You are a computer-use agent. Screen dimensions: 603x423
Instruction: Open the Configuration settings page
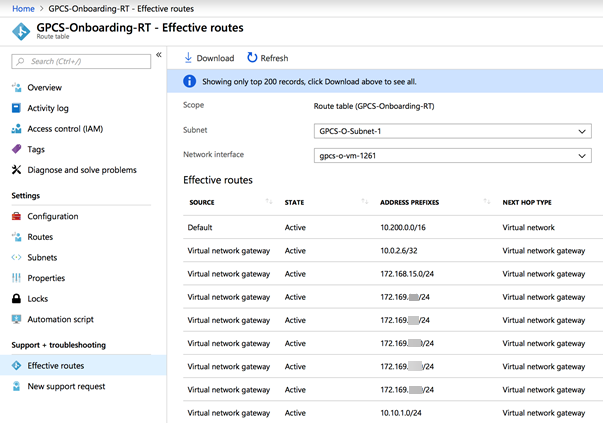52,216
